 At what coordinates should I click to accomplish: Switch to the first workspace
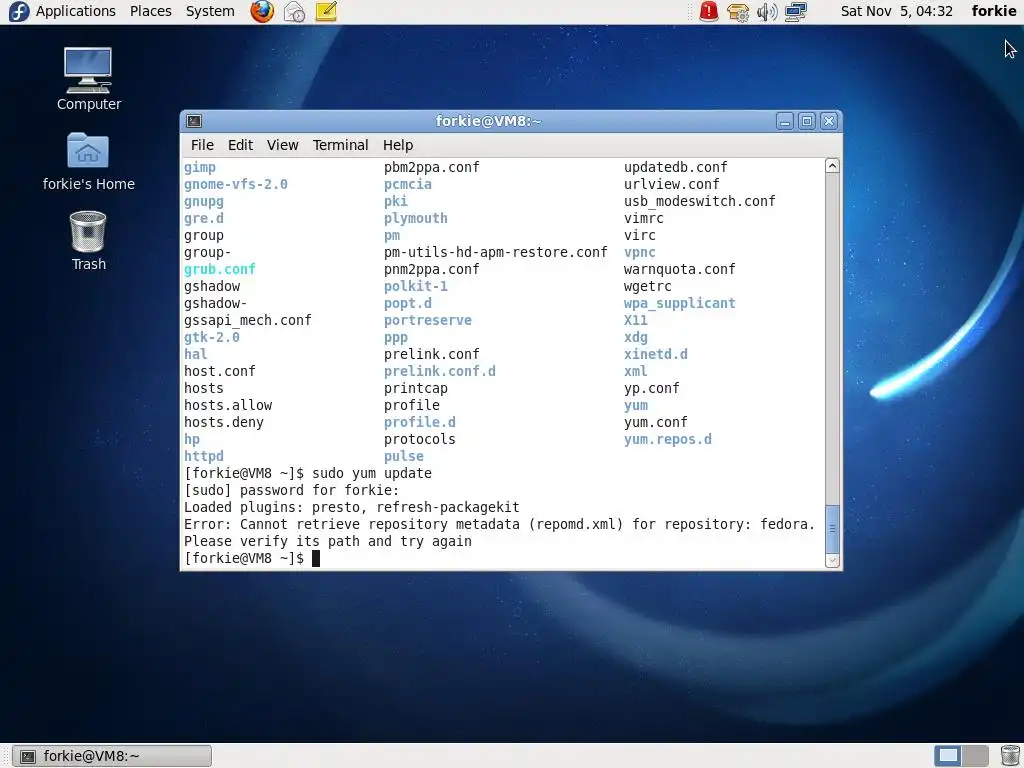coord(948,756)
